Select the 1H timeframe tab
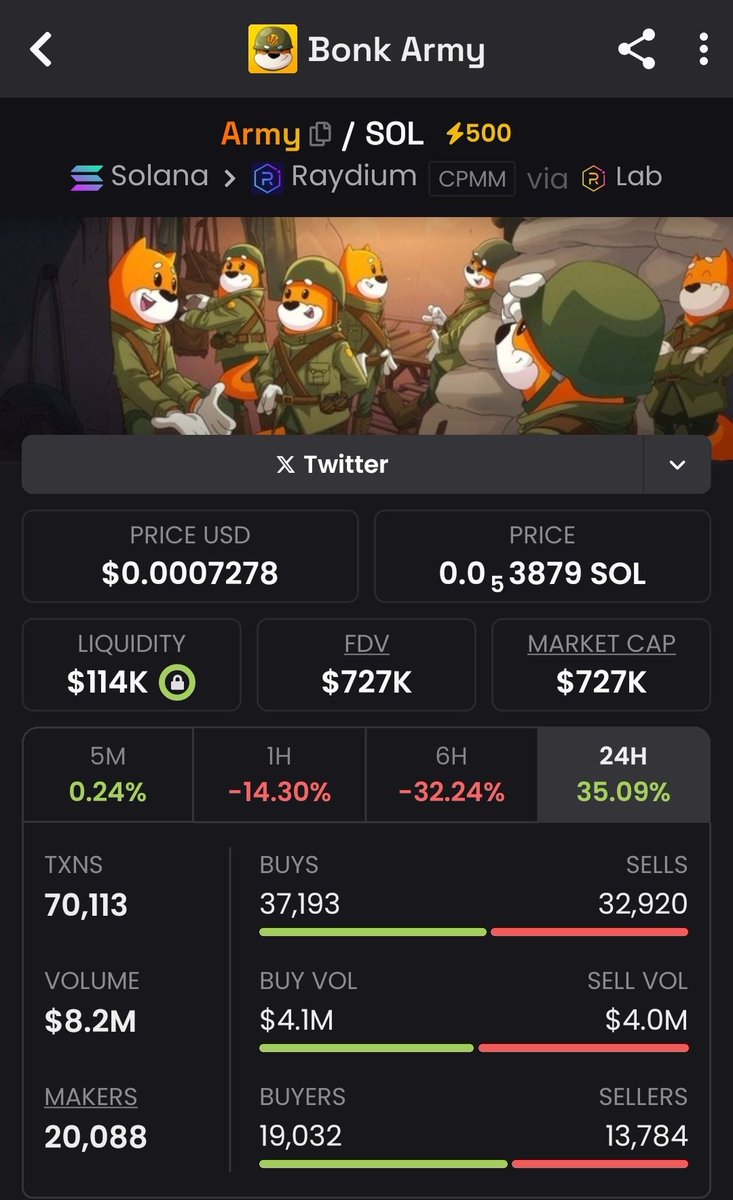Image resolution: width=733 pixels, height=1200 pixels. point(279,774)
